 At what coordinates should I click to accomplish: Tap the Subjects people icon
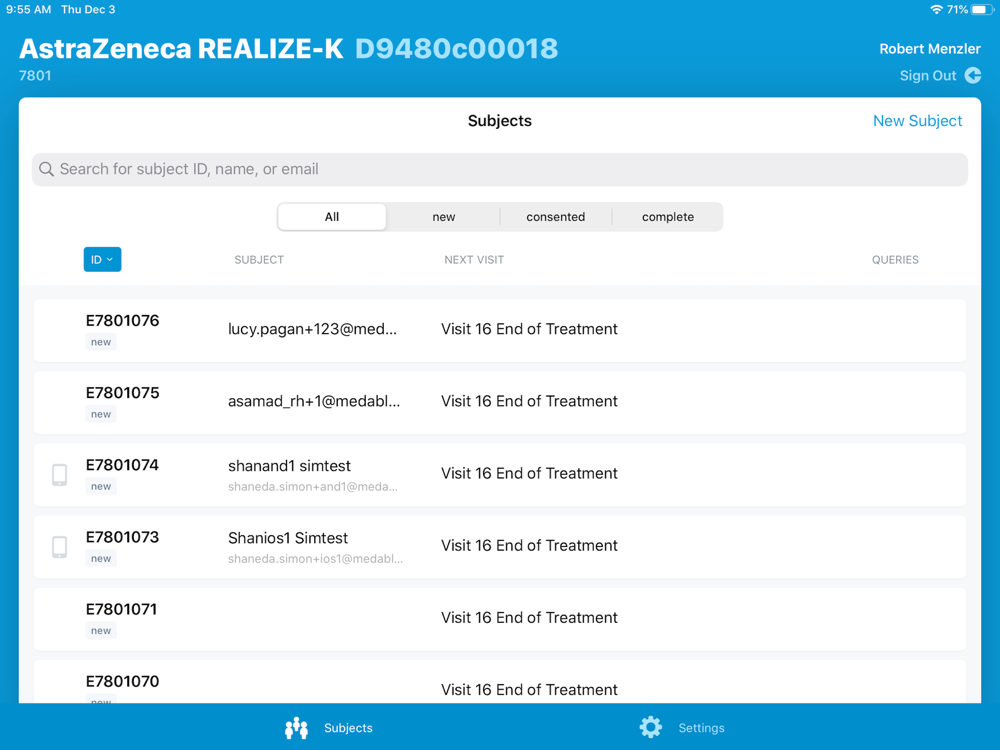[x=296, y=728]
